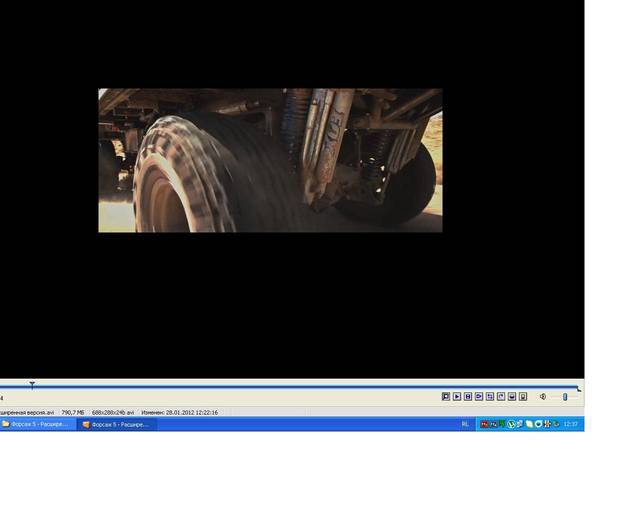Click the modified date '28.01.2012 12:22:16'
640x512 pixels.
pos(192,412)
